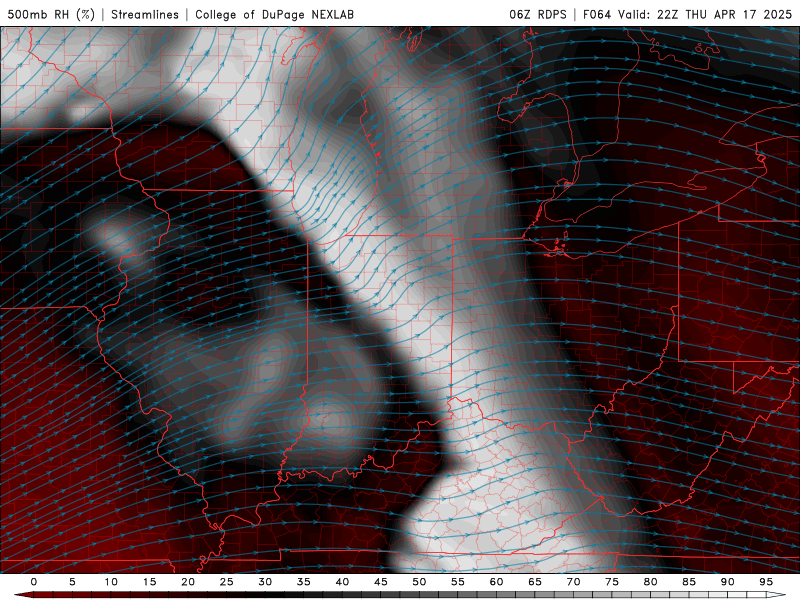This screenshot has height=600, width=800.
Task: Click the colorbar label '30'
Action: pyautogui.click(x=265, y=582)
